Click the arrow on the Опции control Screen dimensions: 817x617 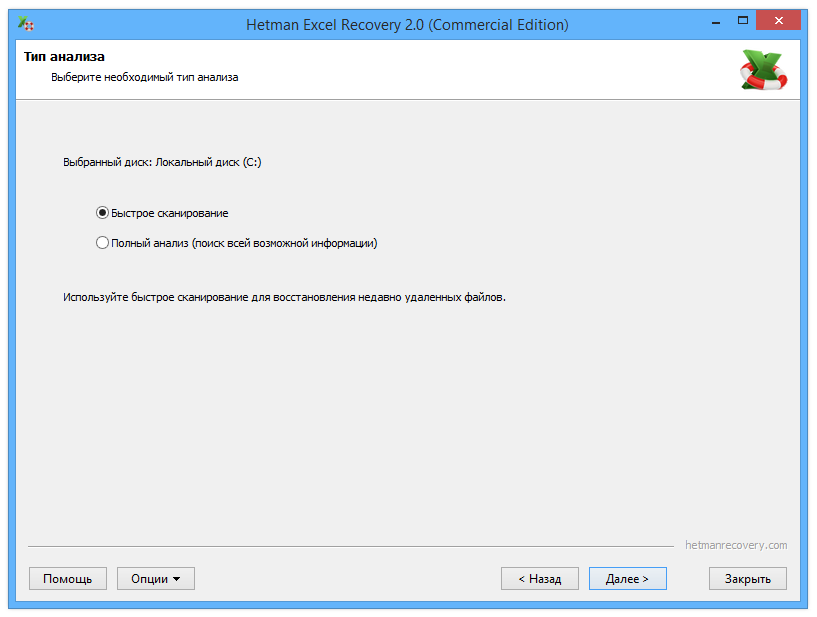176,578
